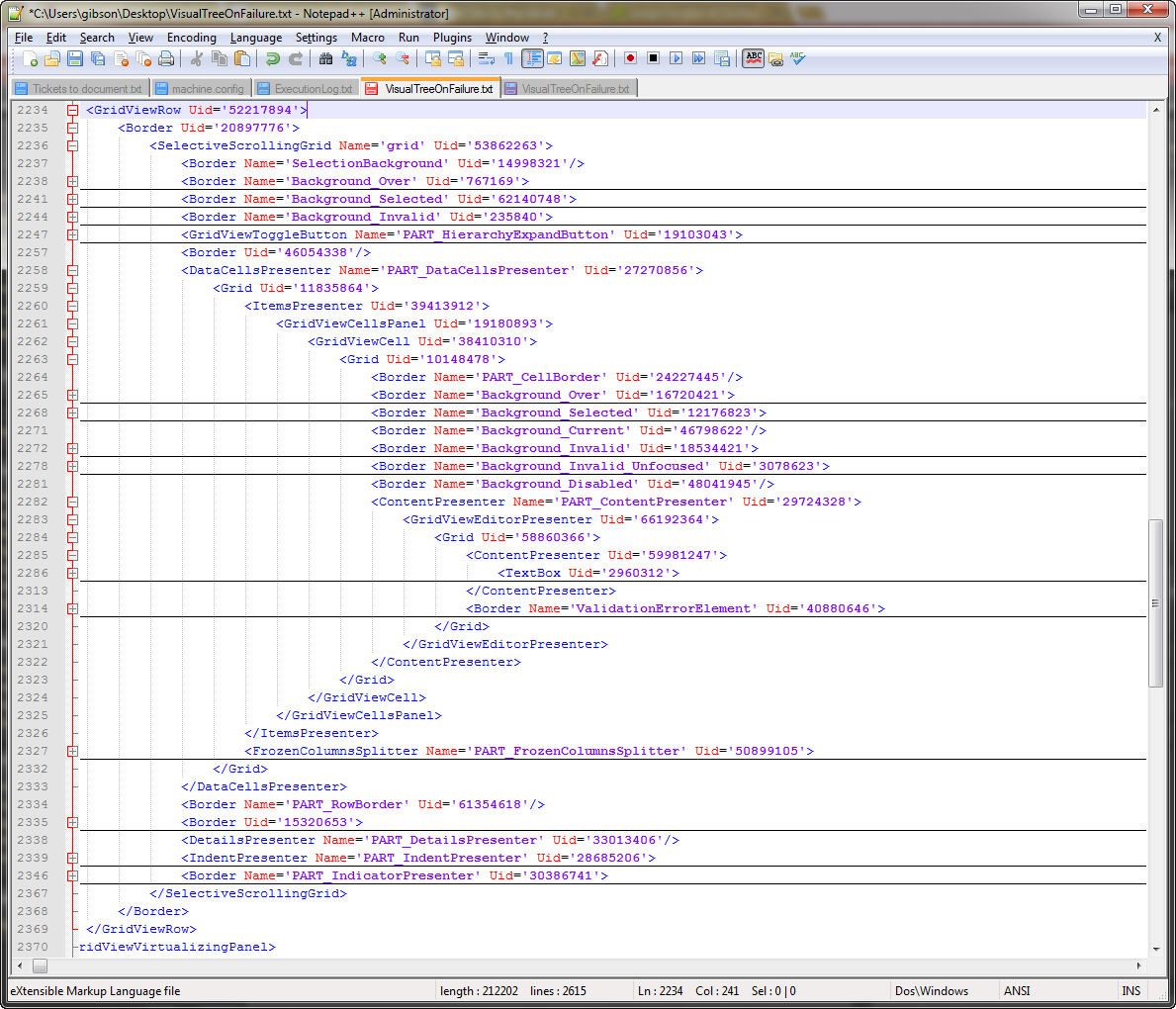Screen dimensions: 1176x1009
Task: Click the Play Macro toolbar icon
Action: tap(676, 59)
